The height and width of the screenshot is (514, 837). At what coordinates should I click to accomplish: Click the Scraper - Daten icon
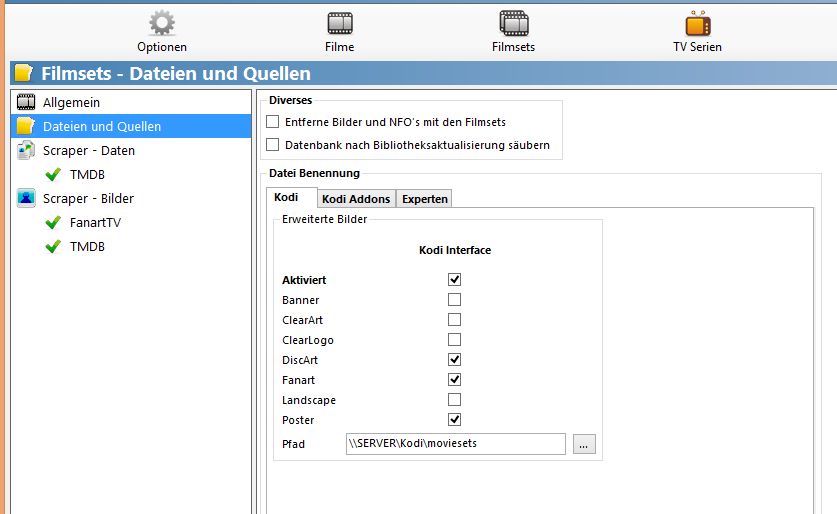pyautogui.click(x=26, y=150)
